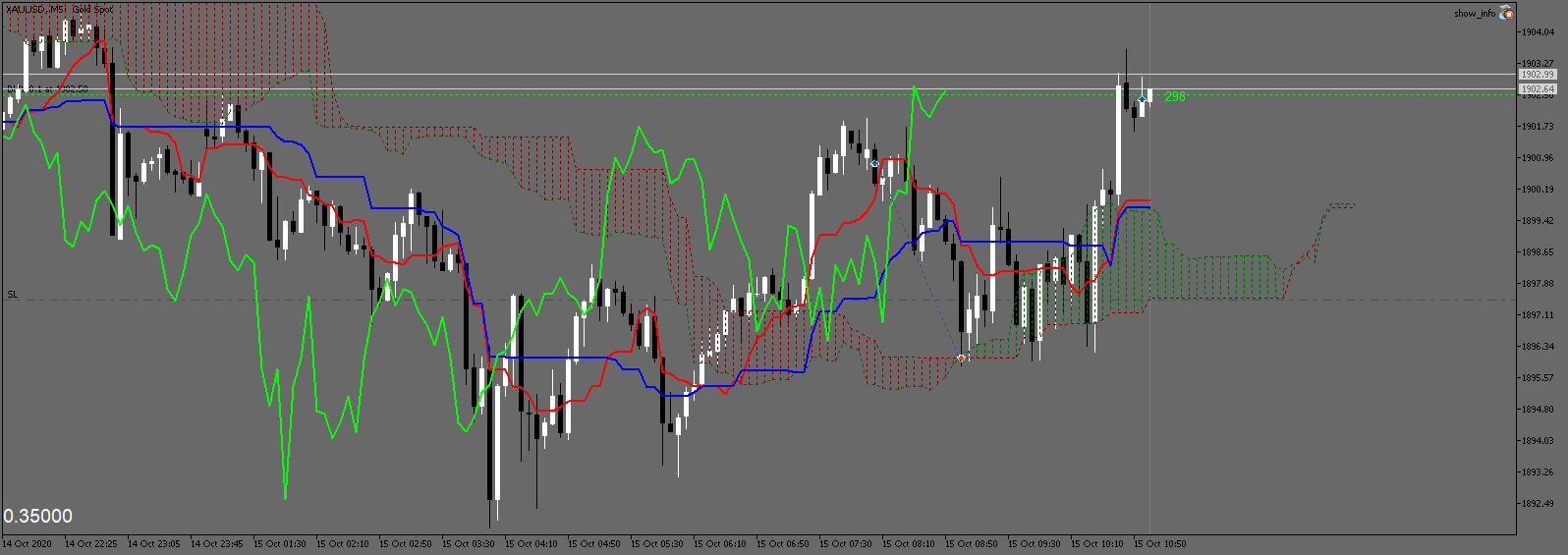Click the 1902.64 price tag on the scale
This screenshot has width=1568, height=555.
pos(1538,89)
